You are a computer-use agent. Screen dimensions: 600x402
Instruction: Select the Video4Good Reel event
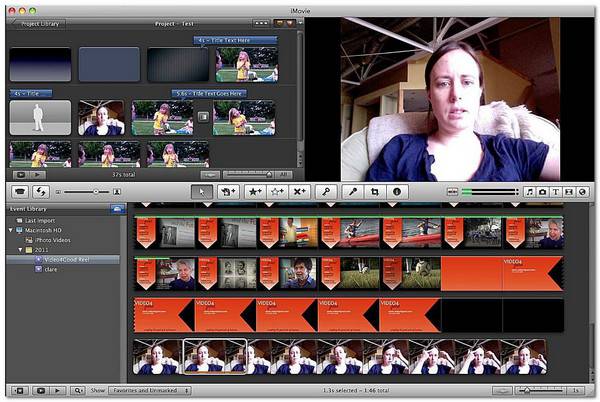coord(67,260)
